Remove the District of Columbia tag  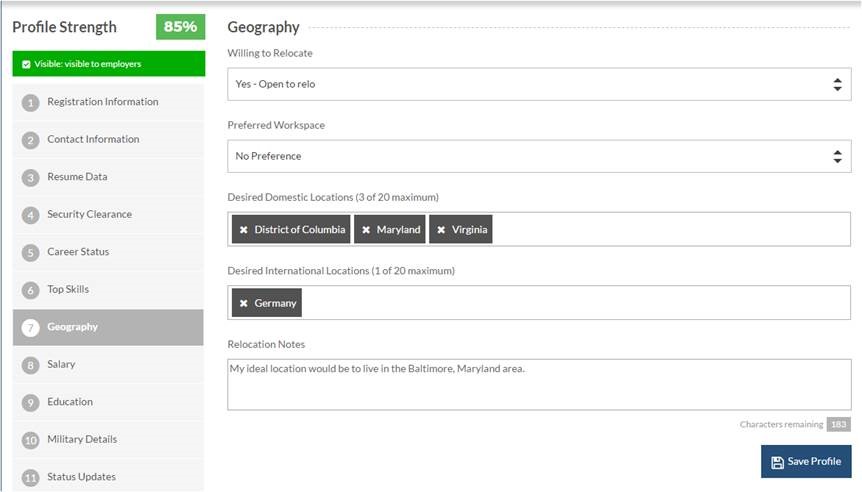(244, 230)
